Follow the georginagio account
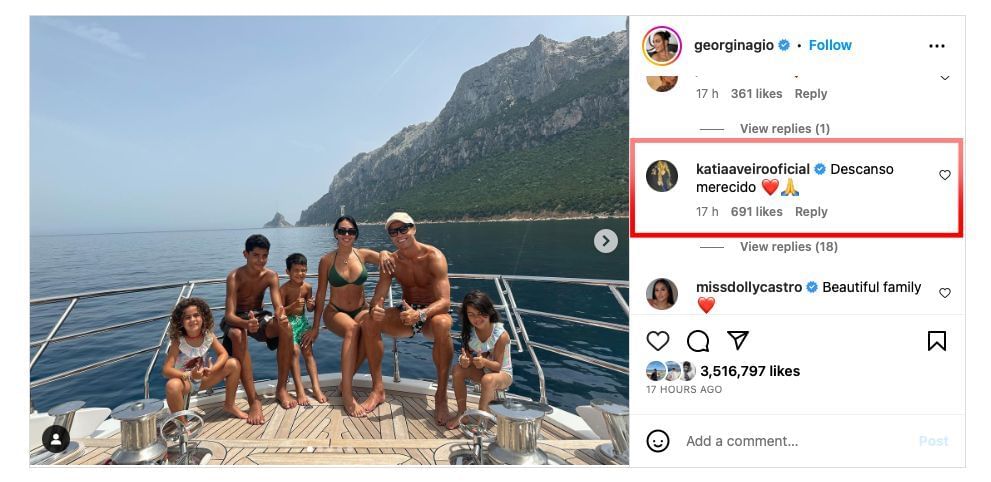Image resolution: width=991 pixels, height=482 pixels. coord(830,45)
